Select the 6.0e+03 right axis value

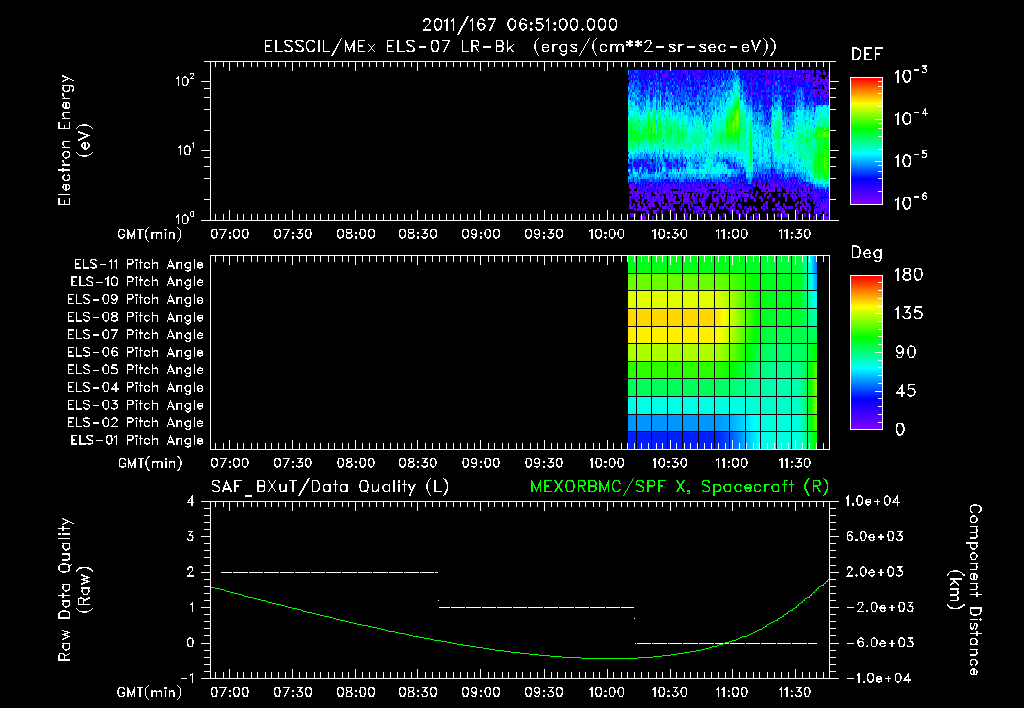click(875, 536)
